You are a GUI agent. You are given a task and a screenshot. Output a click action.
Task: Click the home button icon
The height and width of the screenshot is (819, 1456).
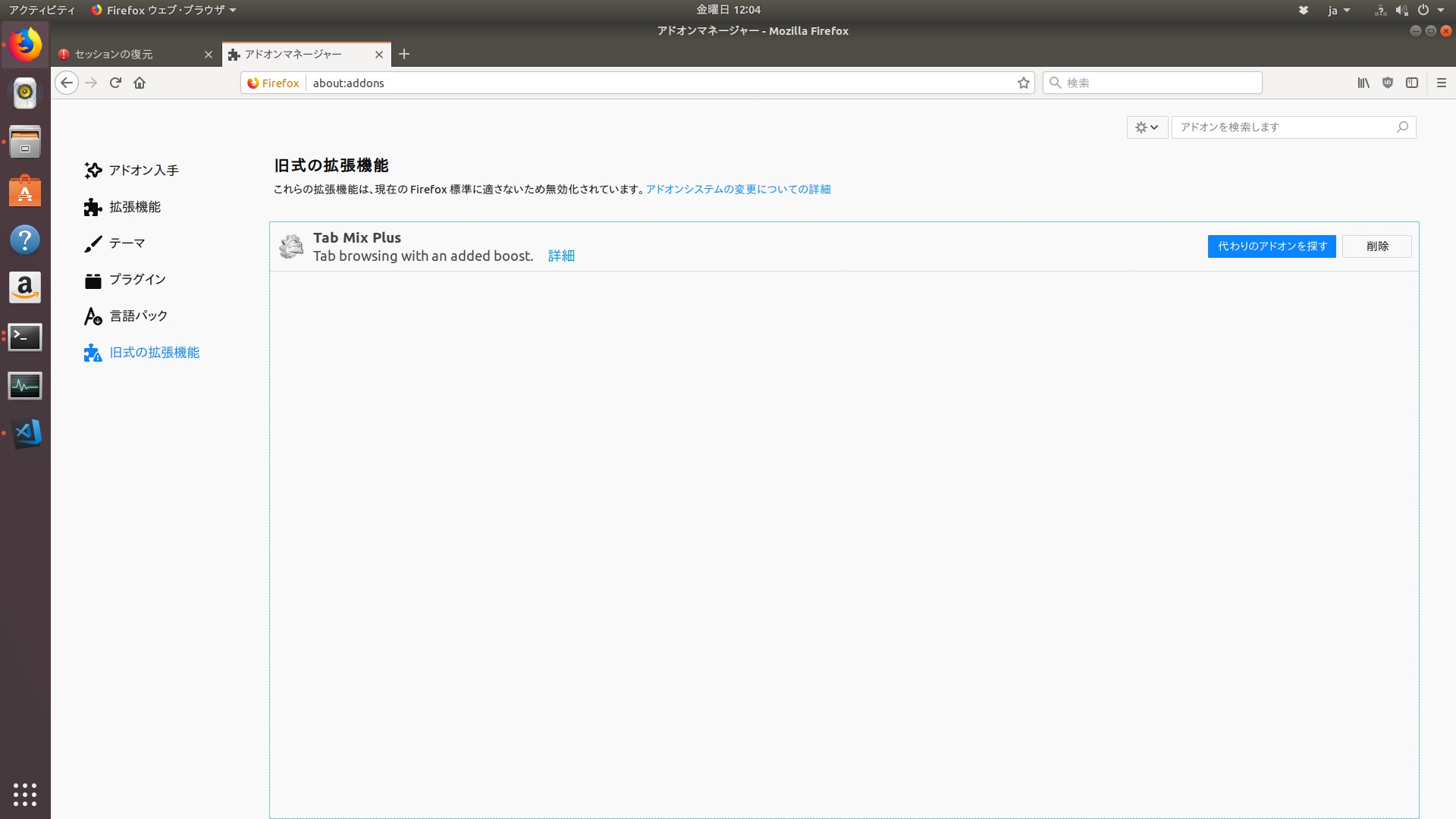(140, 83)
